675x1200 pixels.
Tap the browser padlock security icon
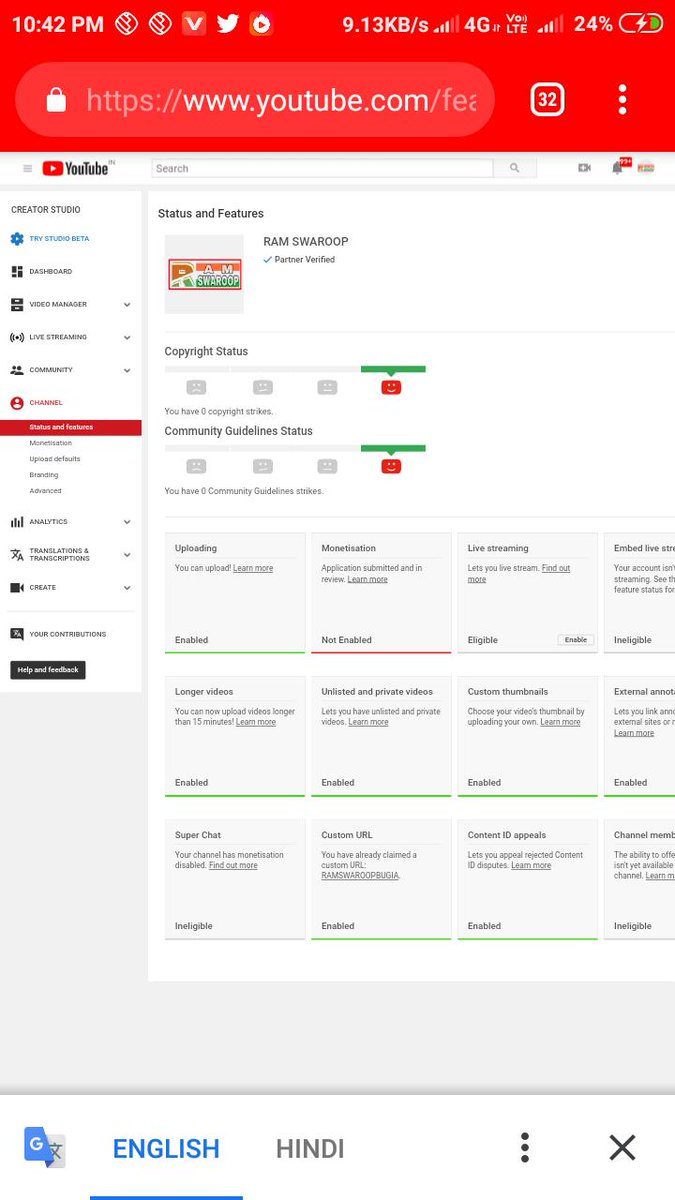tap(56, 100)
